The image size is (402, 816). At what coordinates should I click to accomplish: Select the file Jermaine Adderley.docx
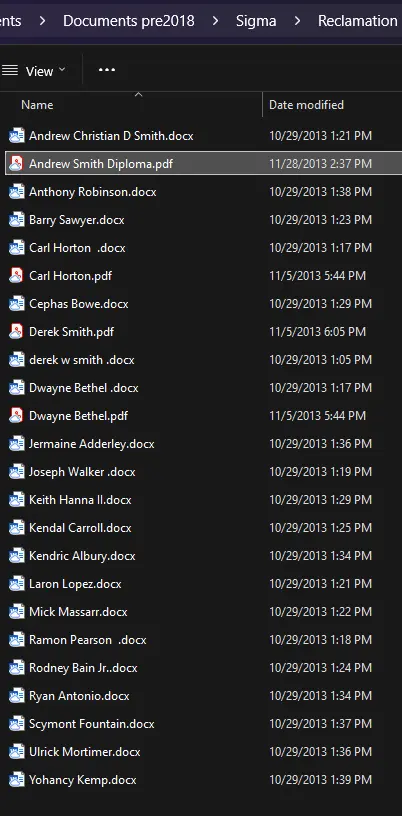[201, 444]
